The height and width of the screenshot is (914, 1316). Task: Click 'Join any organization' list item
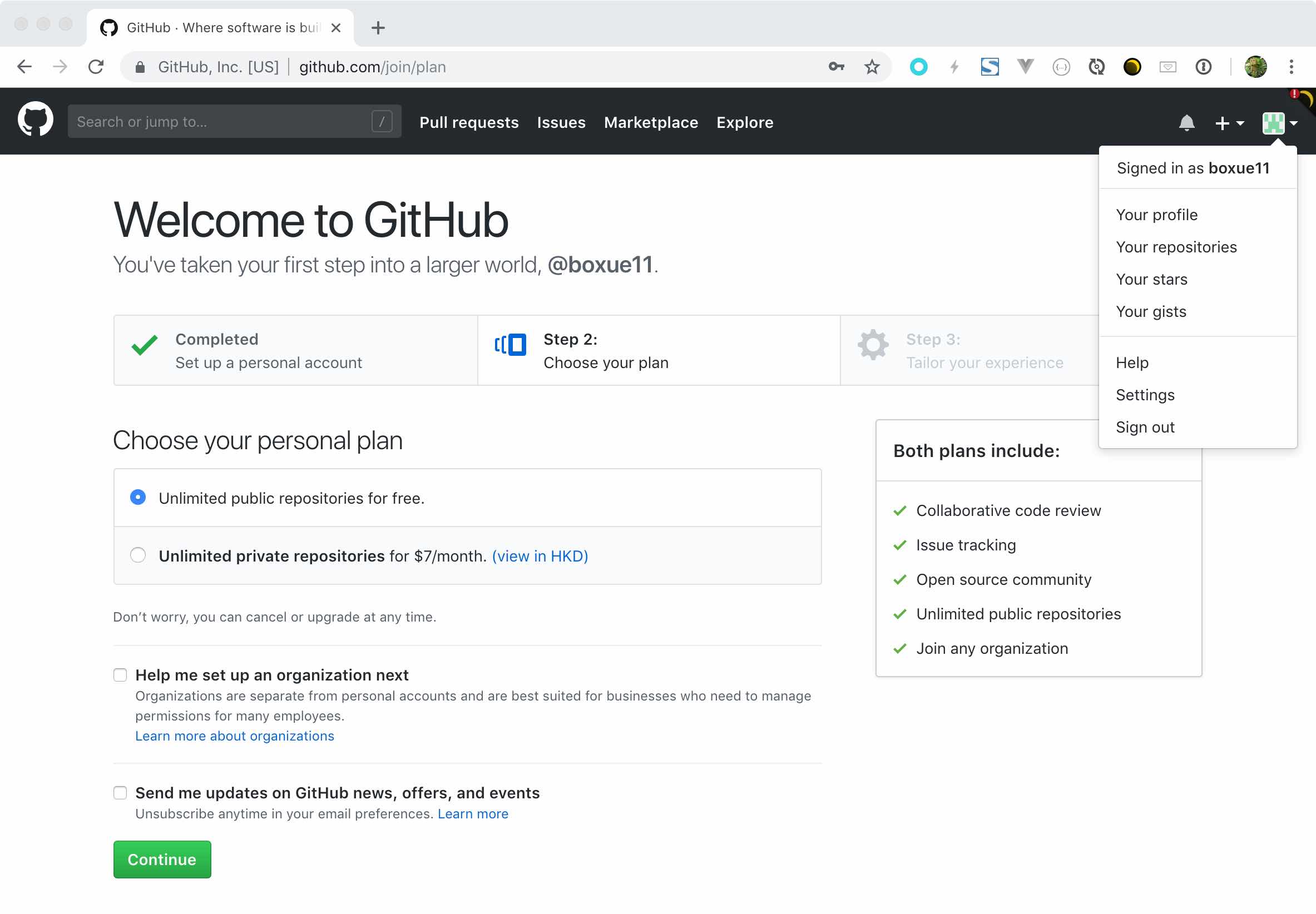[992, 649]
